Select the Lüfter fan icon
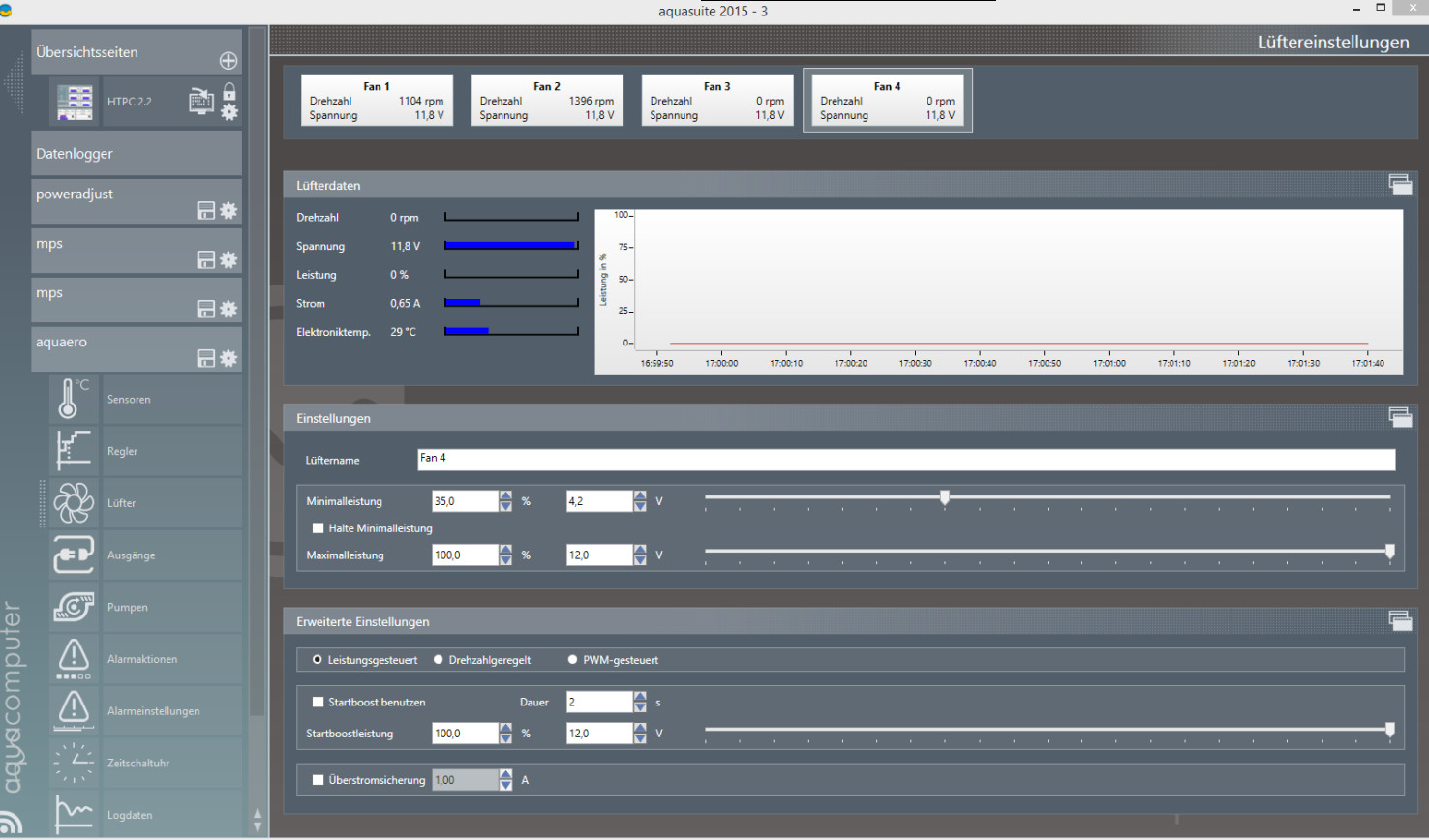 (73, 503)
